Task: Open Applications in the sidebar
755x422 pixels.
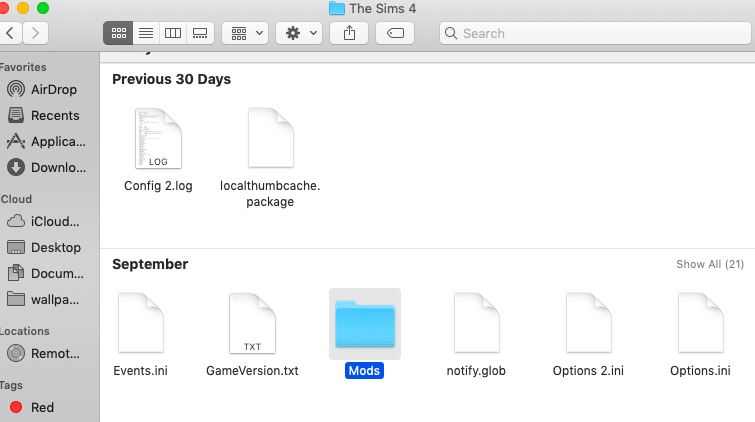Action: (x=48, y=142)
